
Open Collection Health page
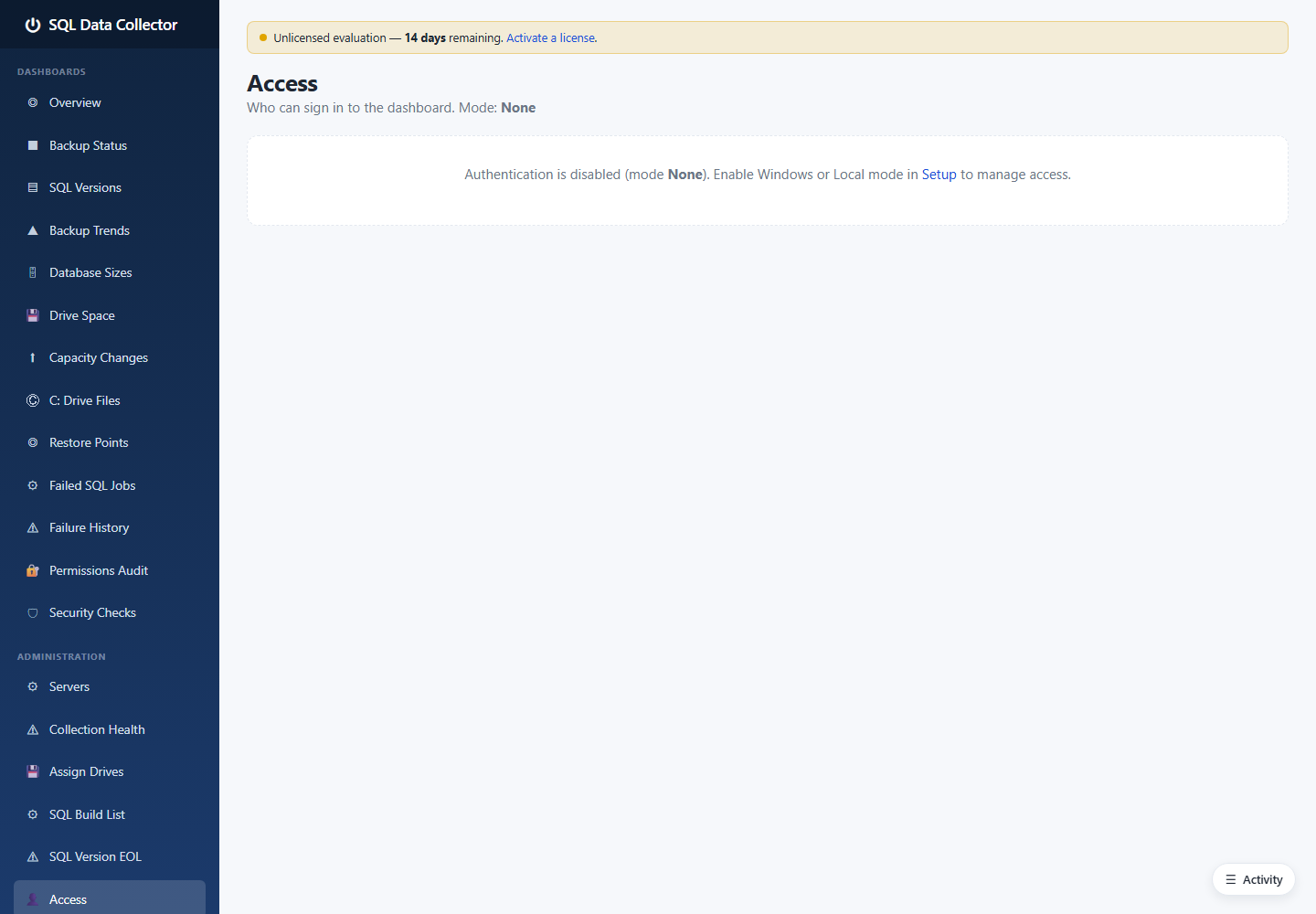[x=110, y=729]
